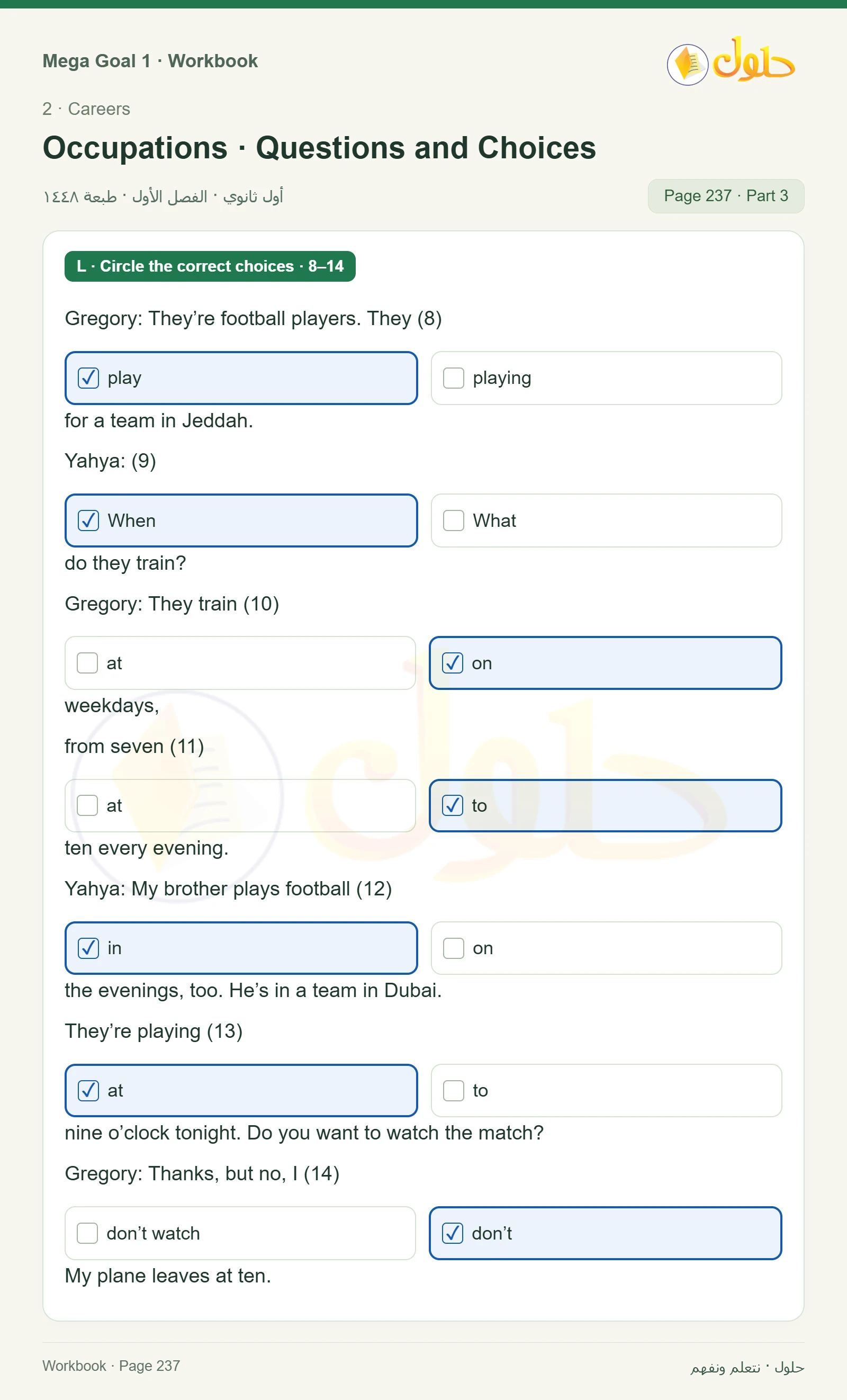
Task: Click the 'L · Circle the correct choices' label
Action: [210, 266]
